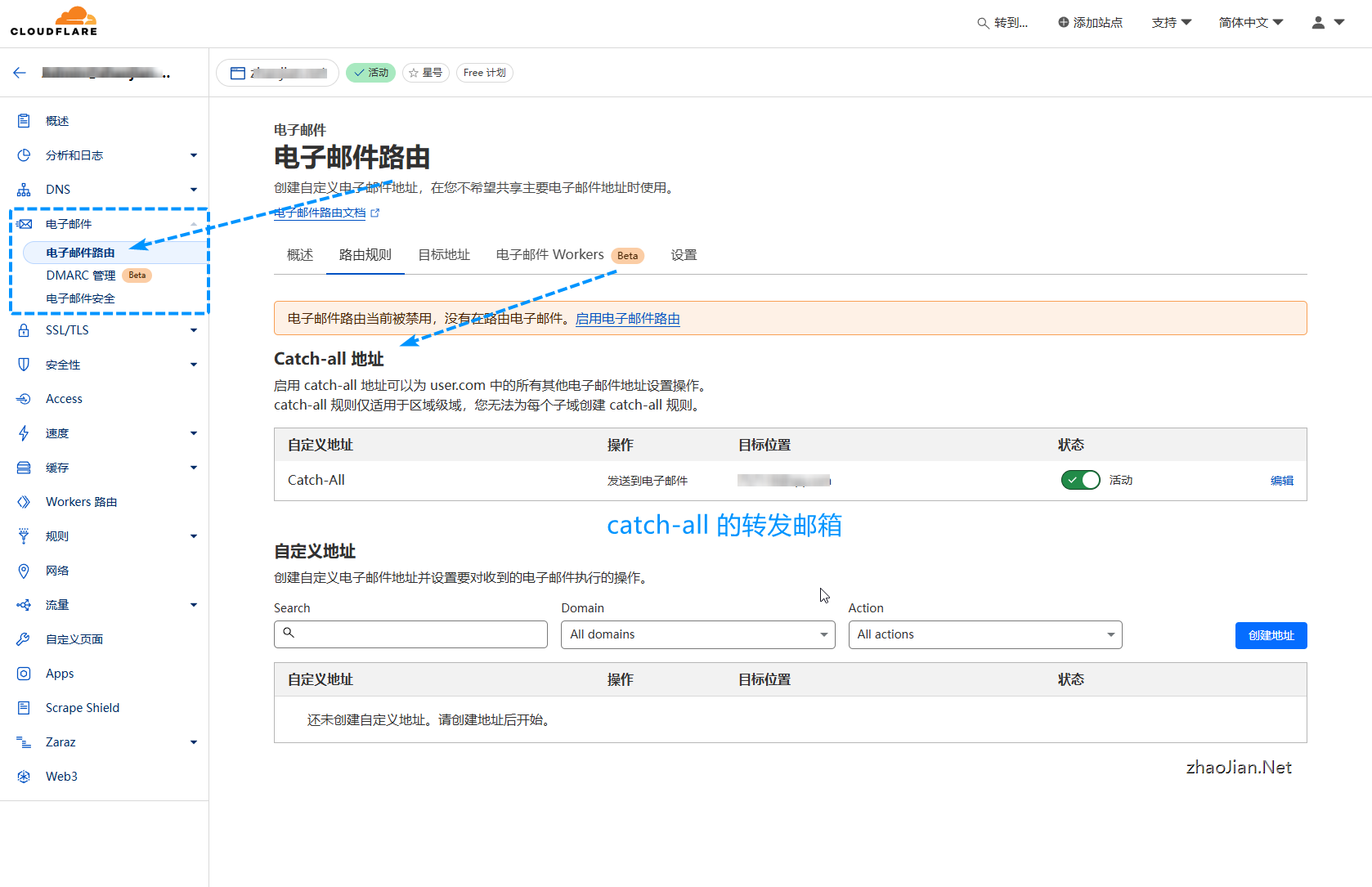Open the All actions dropdown

(984, 634)
